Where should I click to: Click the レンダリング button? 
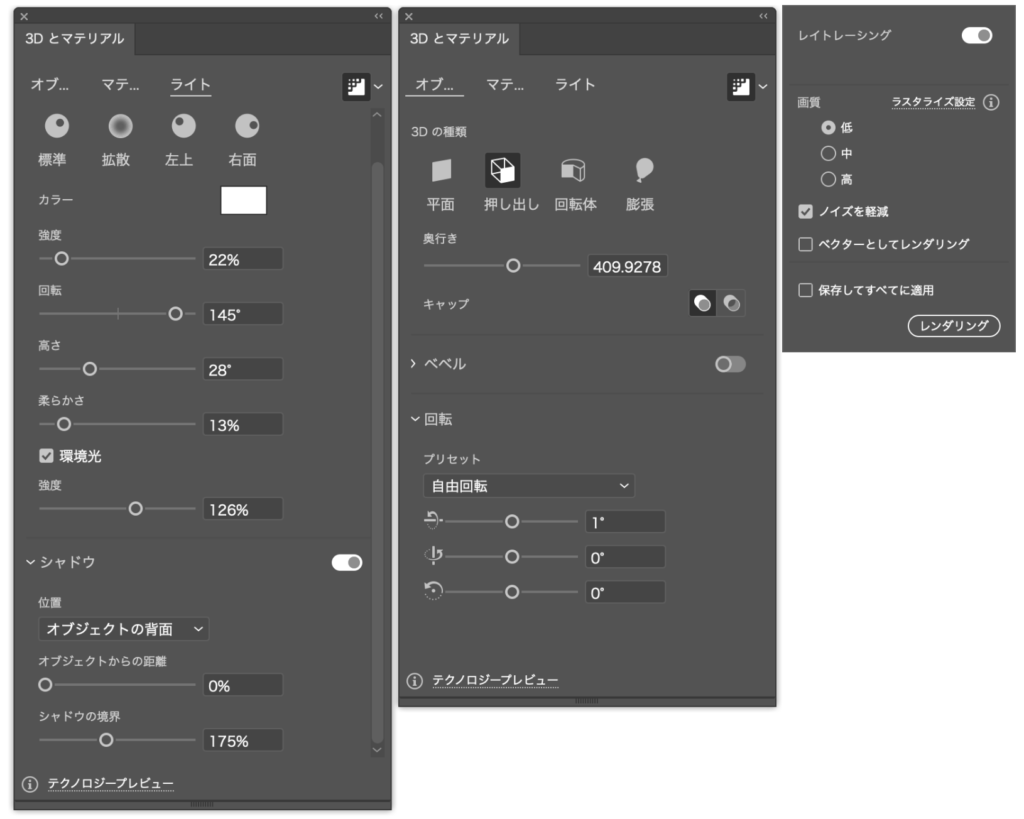tap(953, 325)
